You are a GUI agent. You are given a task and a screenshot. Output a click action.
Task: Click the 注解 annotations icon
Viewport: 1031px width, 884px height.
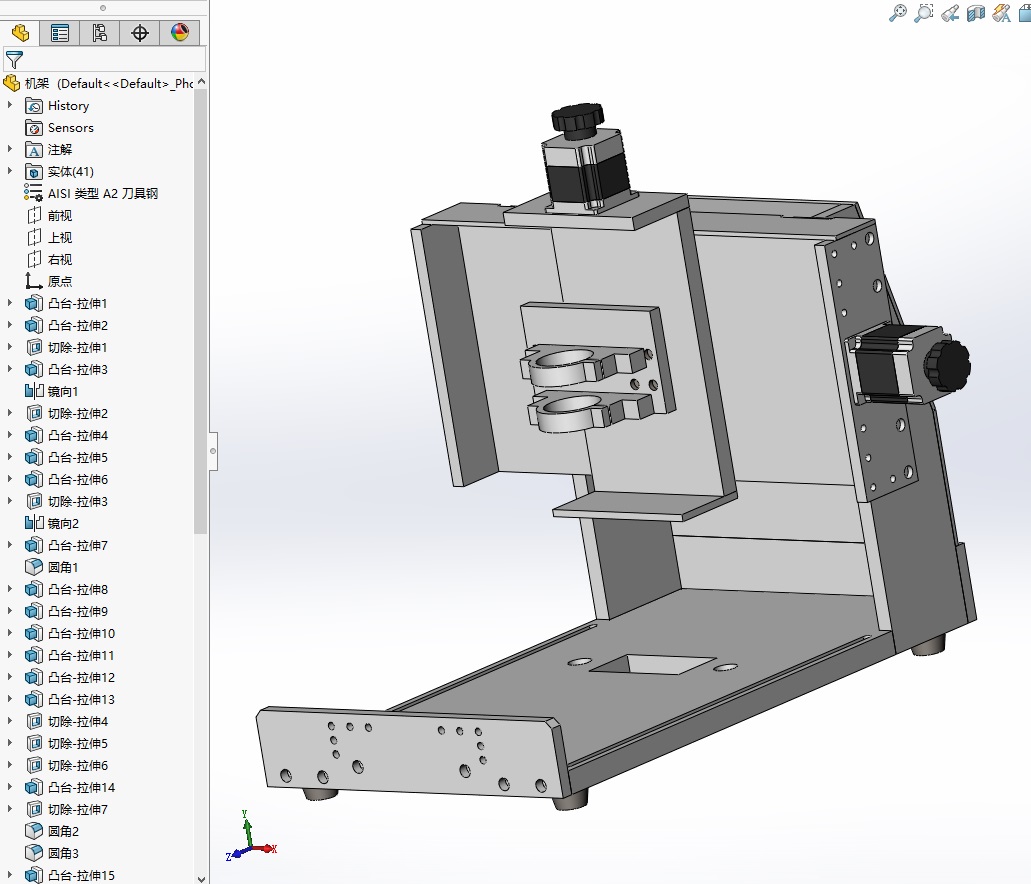coord(34,149)
